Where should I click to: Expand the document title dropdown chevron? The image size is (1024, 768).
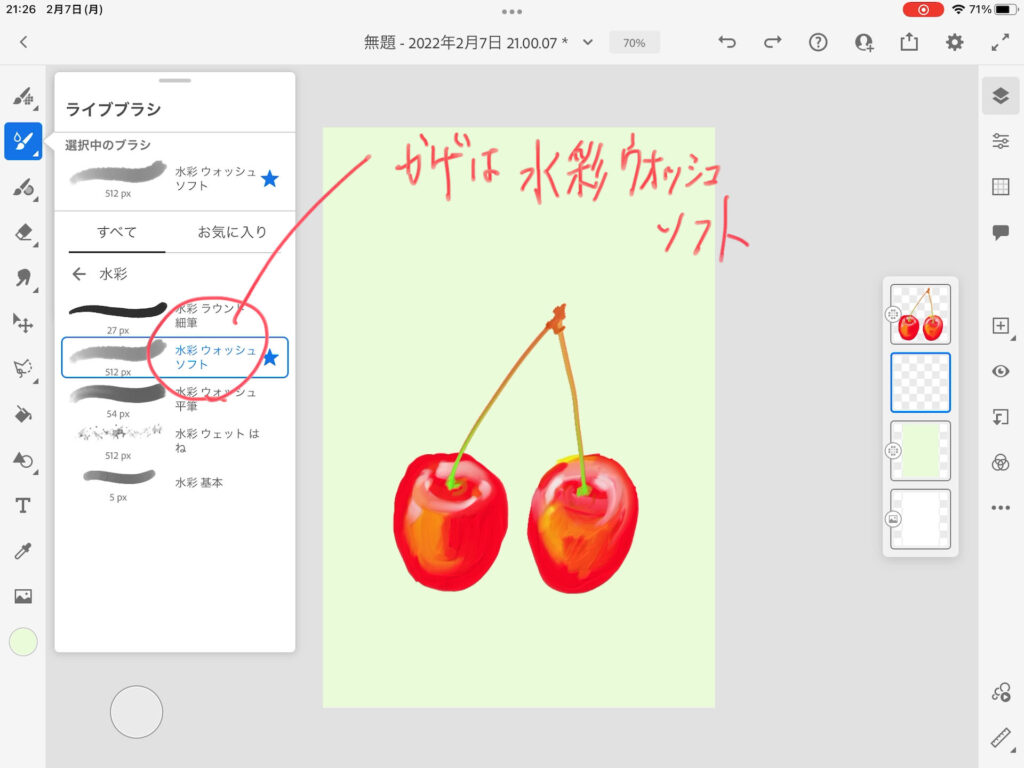point(588,42)
